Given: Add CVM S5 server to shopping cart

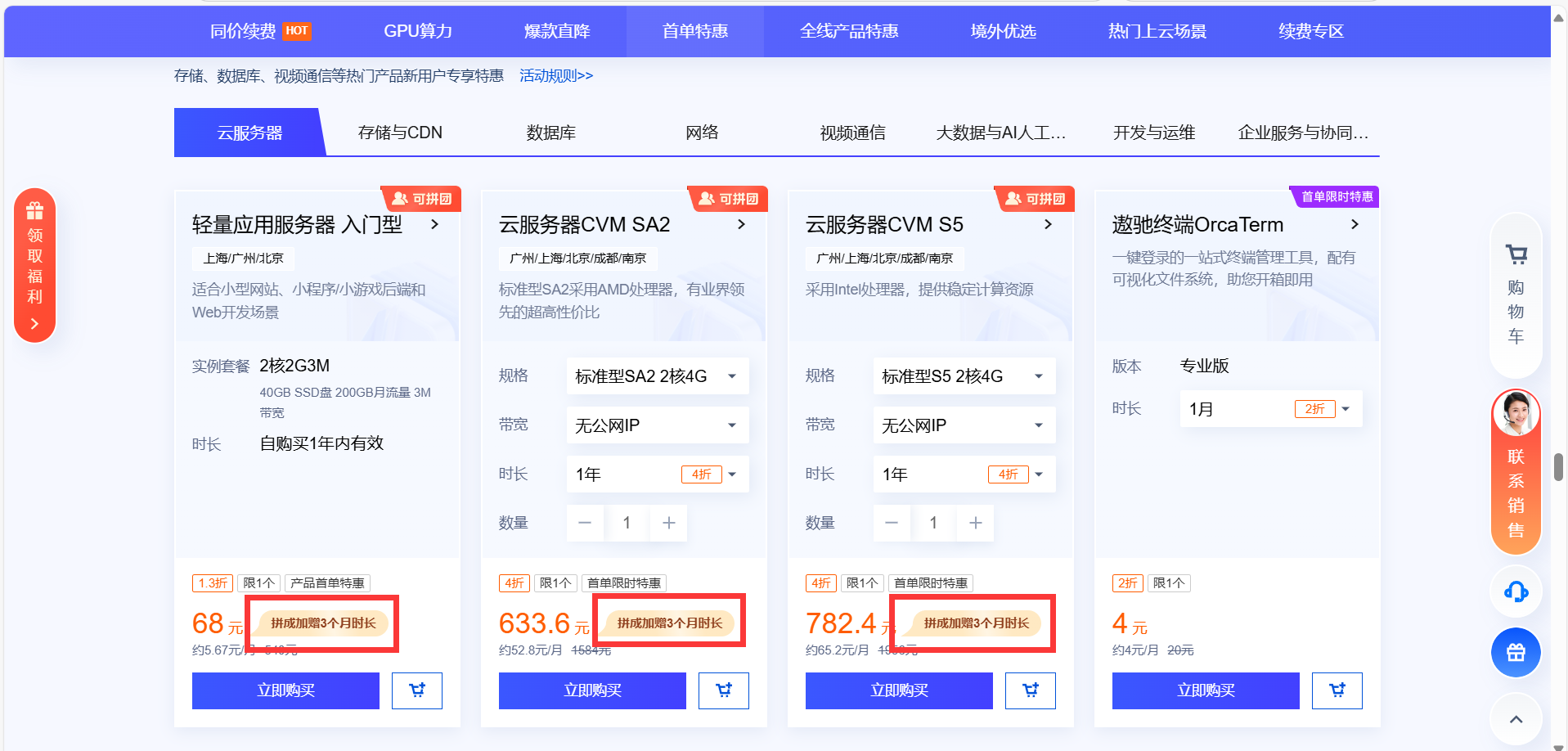Looking at the screenshot, I should [x=1031, y=690].
